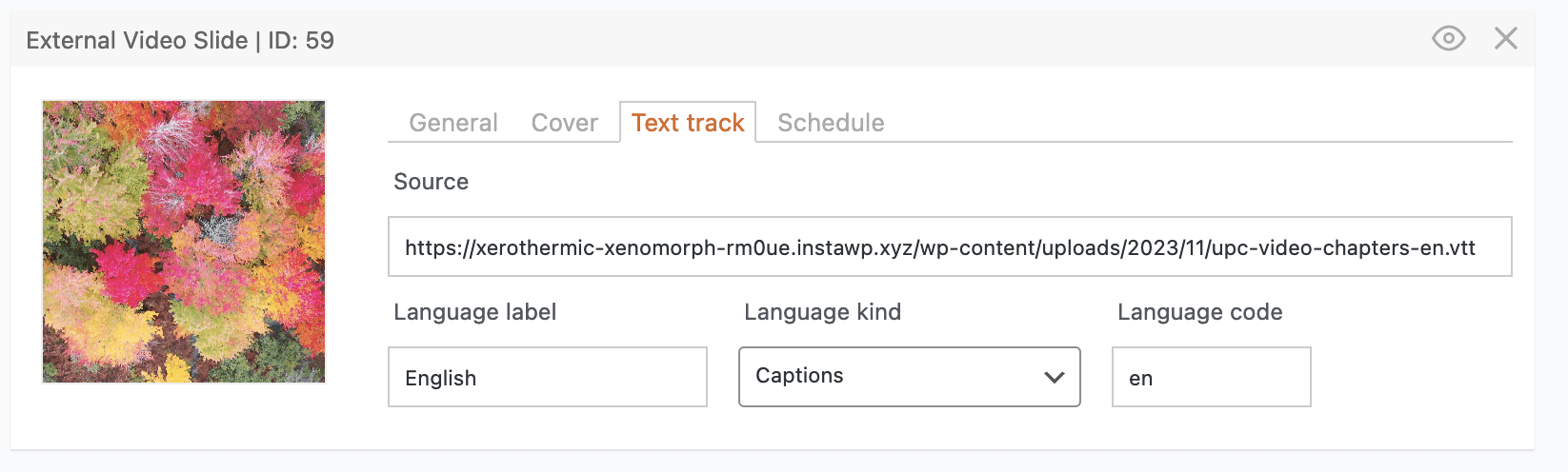Click the ID: 59 text in header
Screen dimensions: 1568x472
(x=301, y=41)
